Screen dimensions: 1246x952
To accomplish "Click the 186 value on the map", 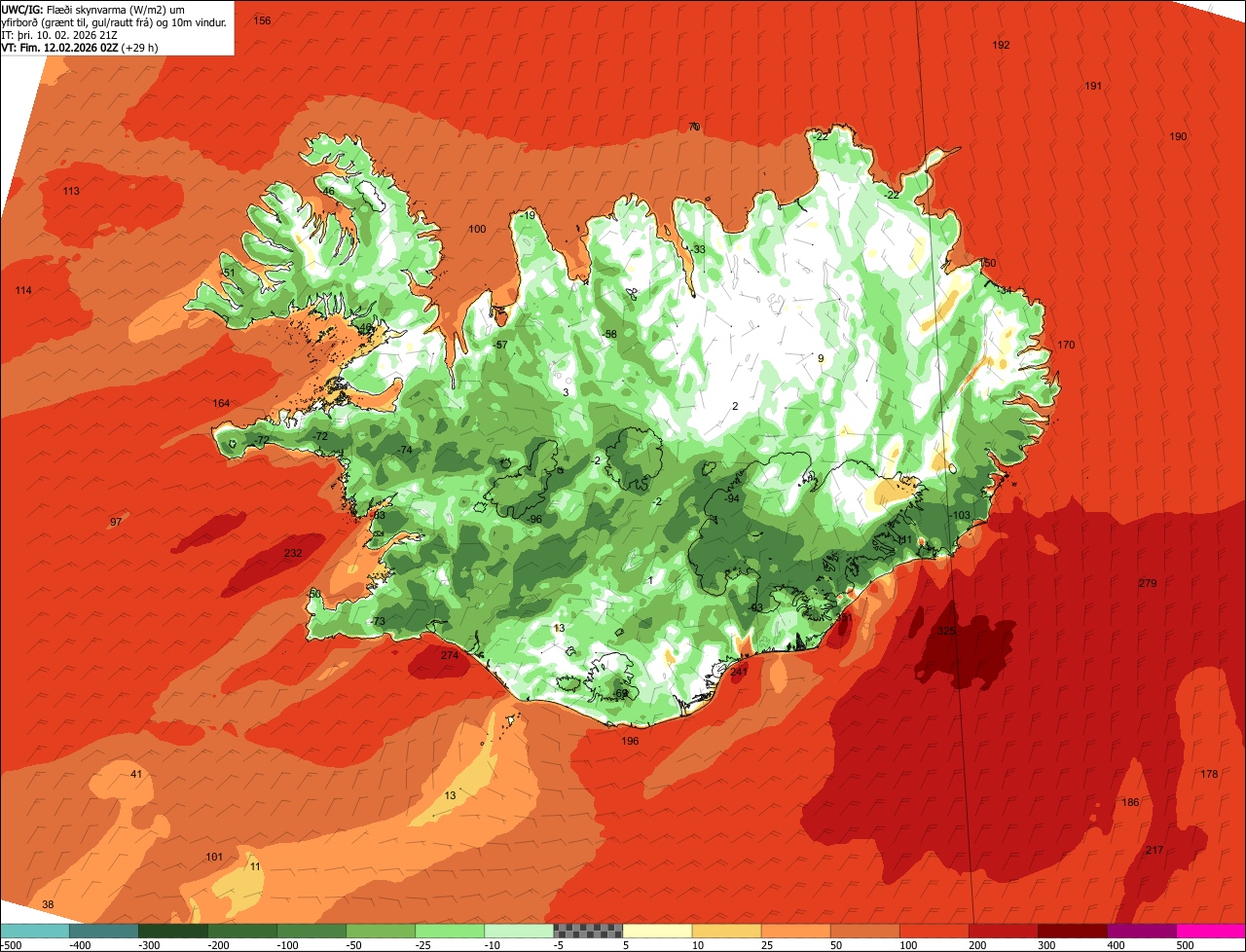I will (x=1130, y=802).
